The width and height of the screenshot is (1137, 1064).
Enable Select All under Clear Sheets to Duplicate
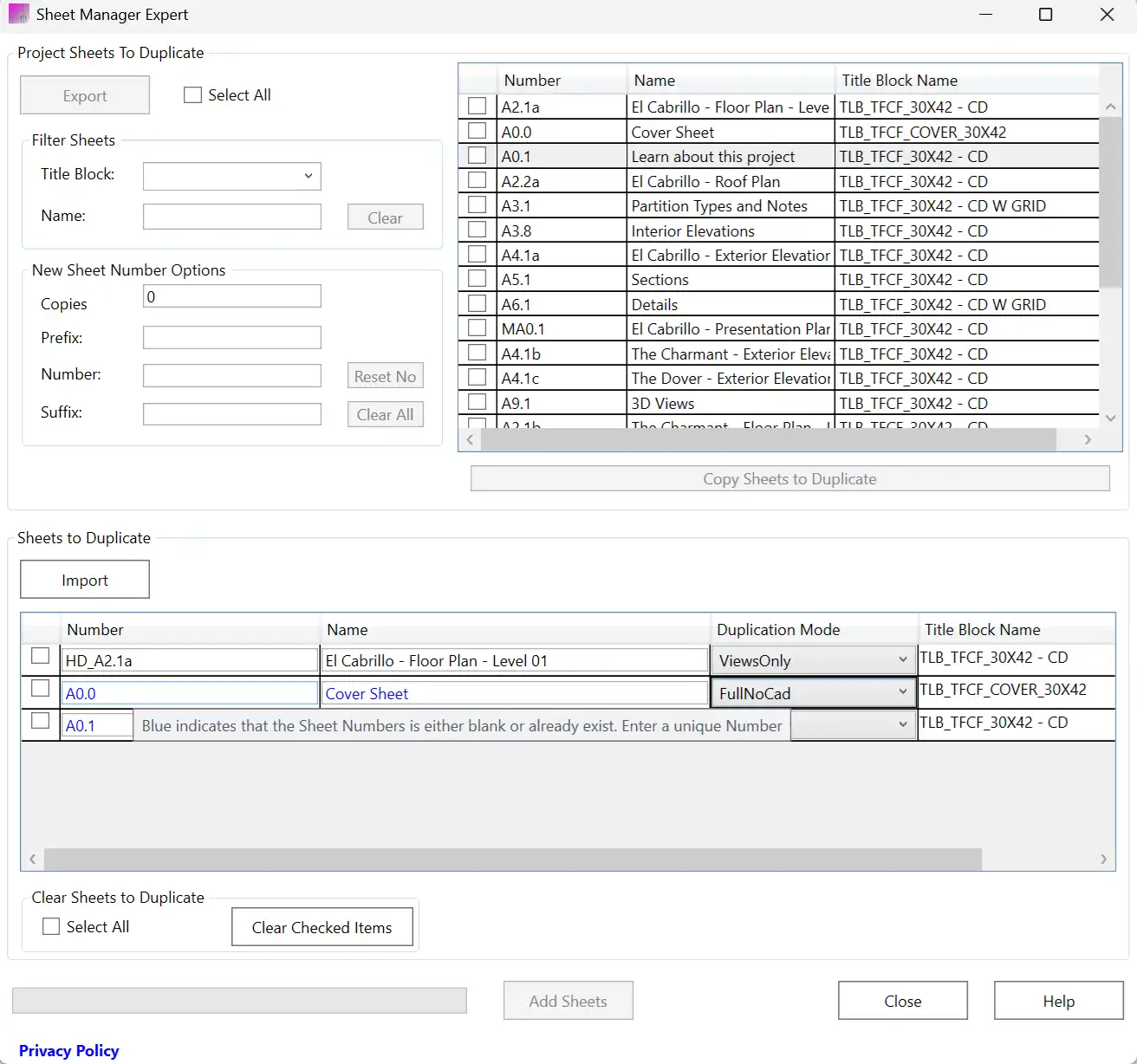[x=51, y=926]
